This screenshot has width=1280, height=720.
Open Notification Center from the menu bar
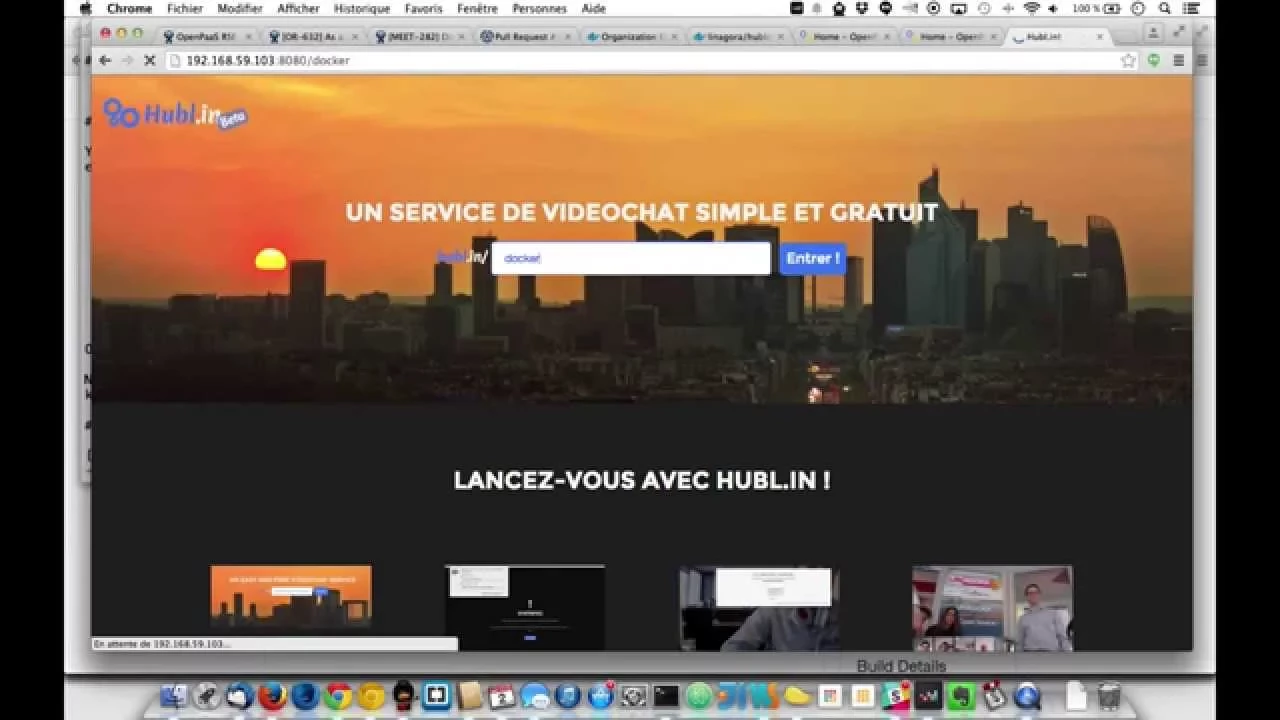[1191, 8]
